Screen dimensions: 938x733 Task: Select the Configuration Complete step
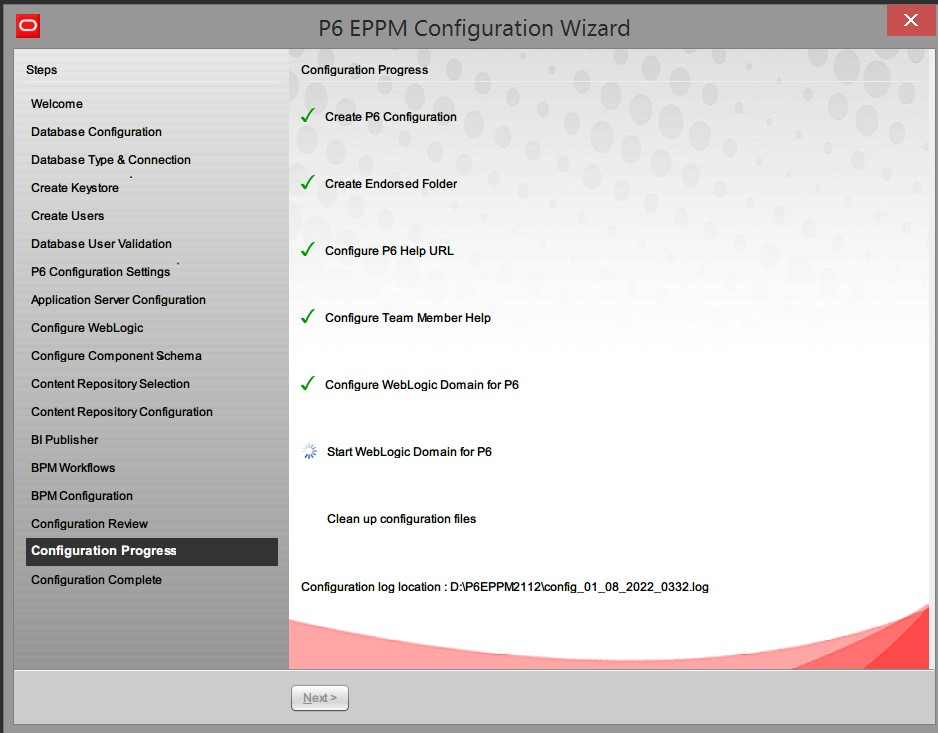(x=96, y=580)
